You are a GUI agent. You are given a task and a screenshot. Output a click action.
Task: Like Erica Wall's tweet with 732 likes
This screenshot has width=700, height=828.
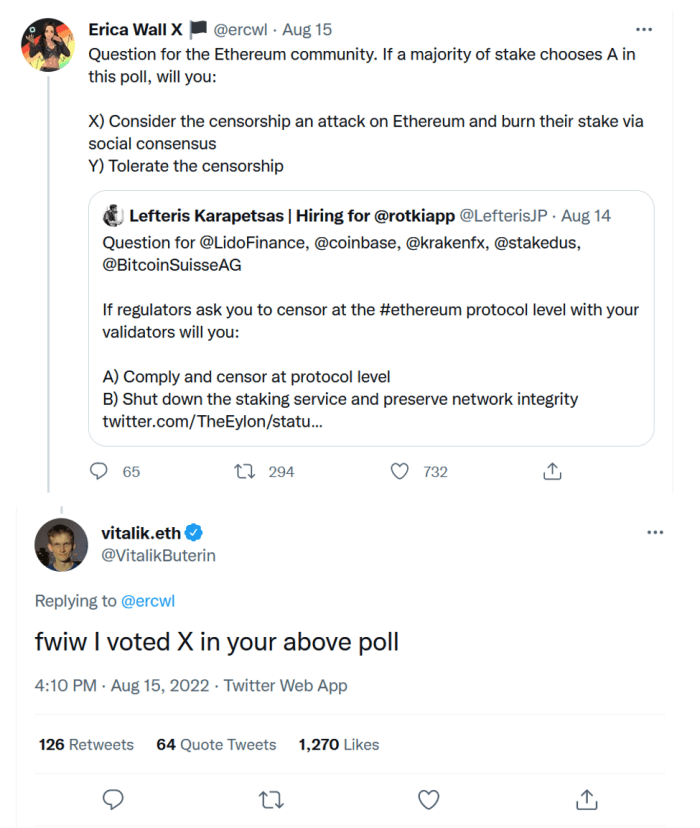tap(401, 471)
